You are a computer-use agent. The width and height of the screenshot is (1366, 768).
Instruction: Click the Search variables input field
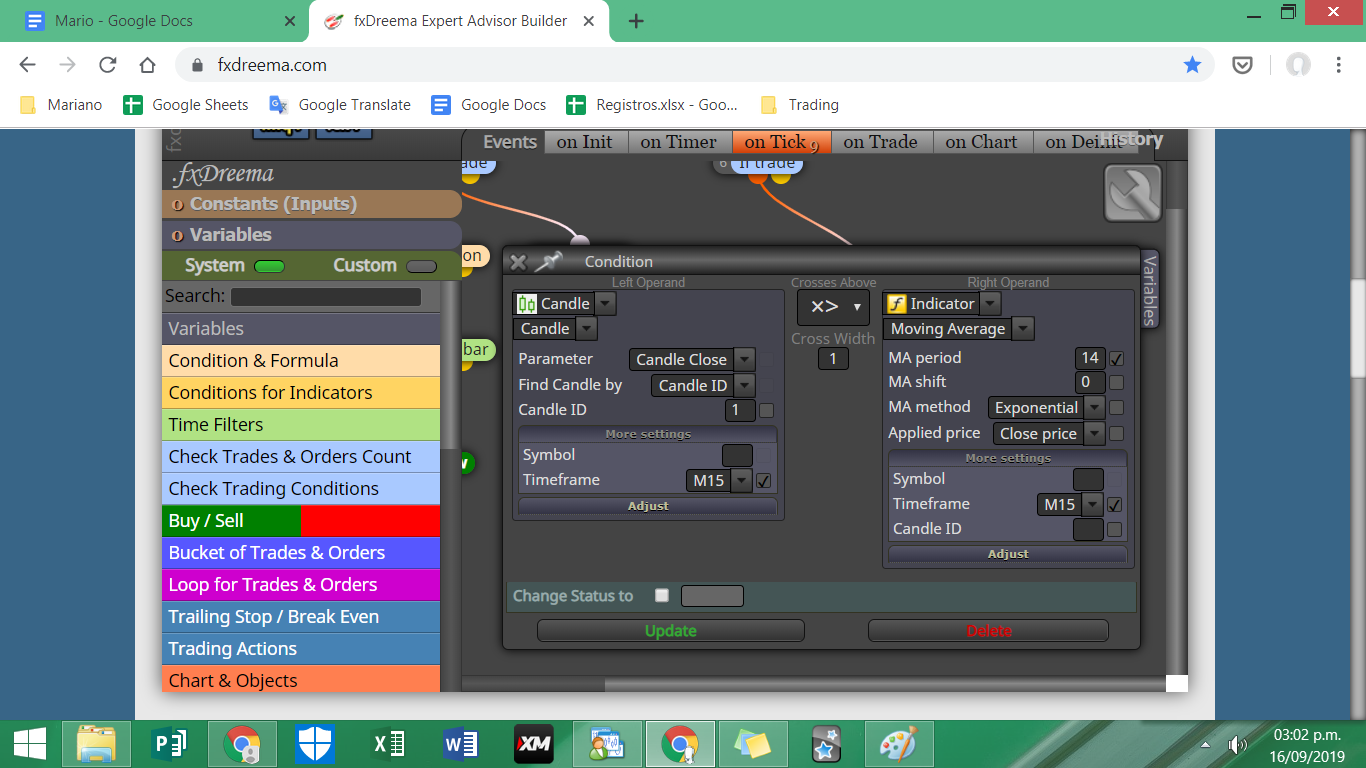[326, 297]
